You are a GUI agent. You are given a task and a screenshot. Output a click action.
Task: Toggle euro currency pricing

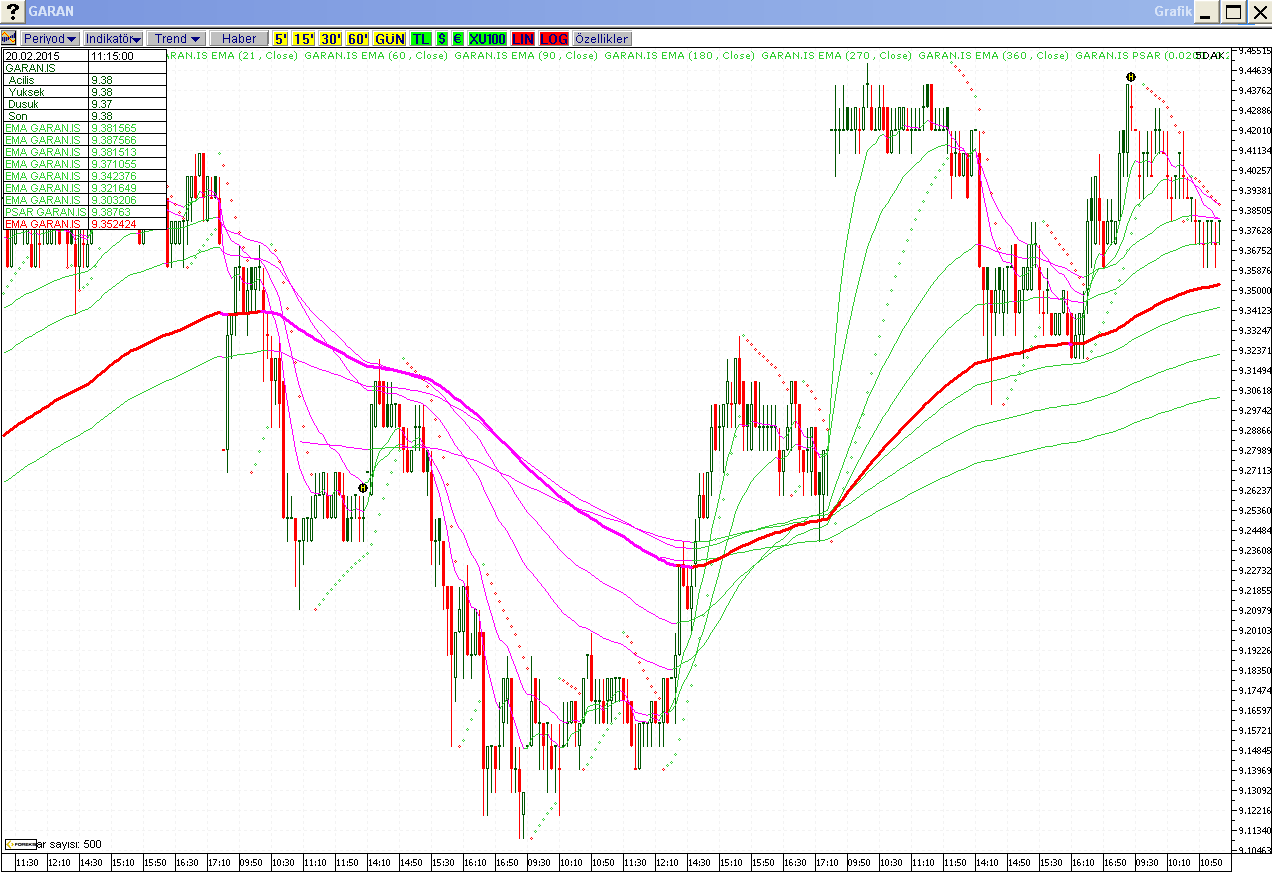pyautogui.click(x=457, y=38)
